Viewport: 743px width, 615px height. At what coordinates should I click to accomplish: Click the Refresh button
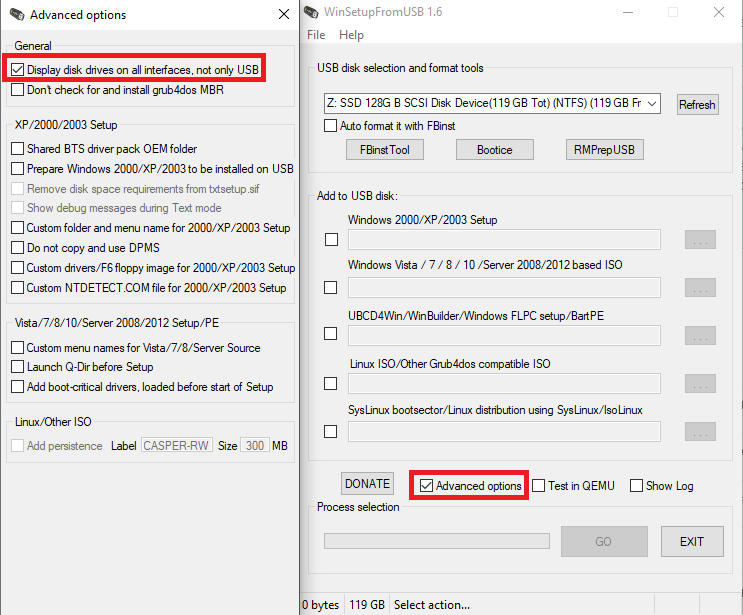(x=697, y=105)
